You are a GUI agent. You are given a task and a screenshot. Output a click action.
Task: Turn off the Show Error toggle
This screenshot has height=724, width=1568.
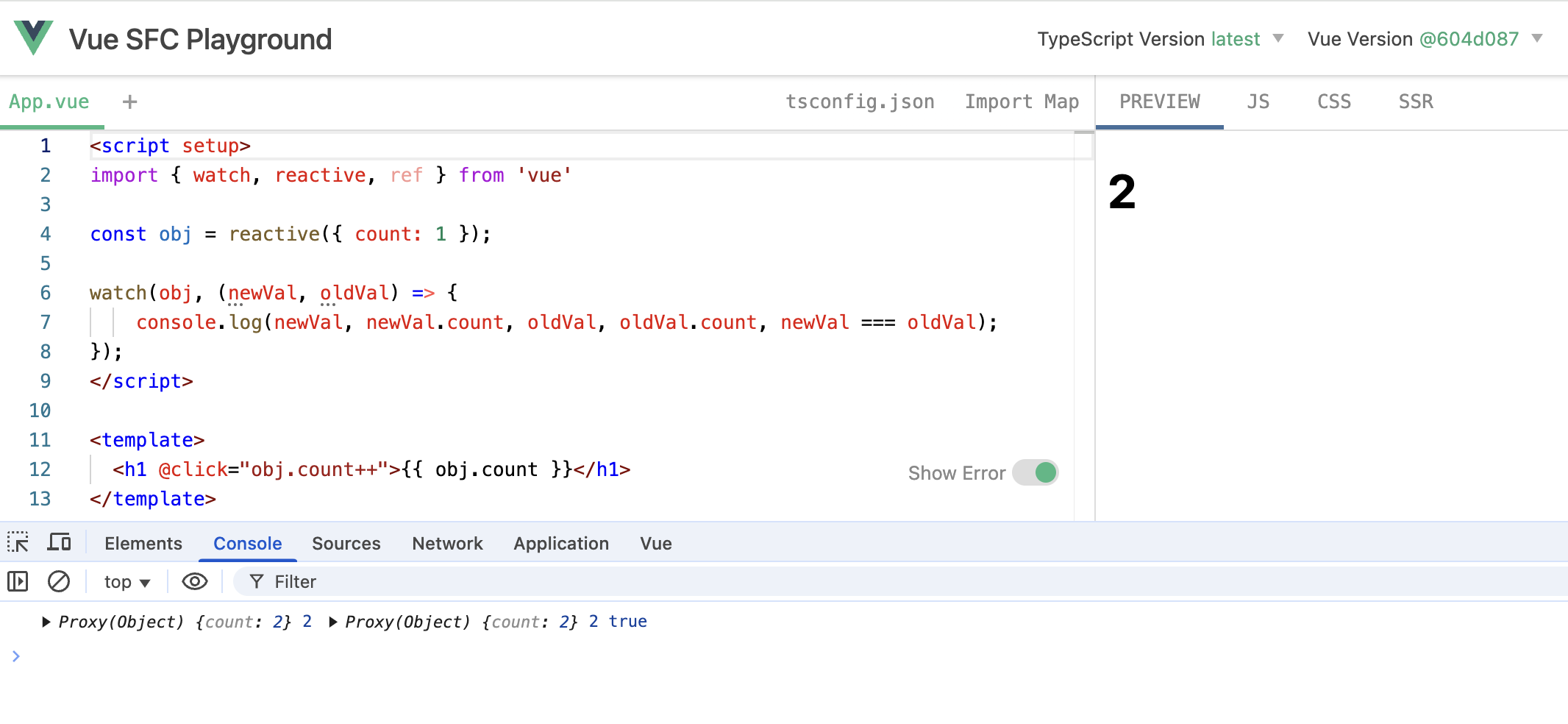tap(1035, 472)
